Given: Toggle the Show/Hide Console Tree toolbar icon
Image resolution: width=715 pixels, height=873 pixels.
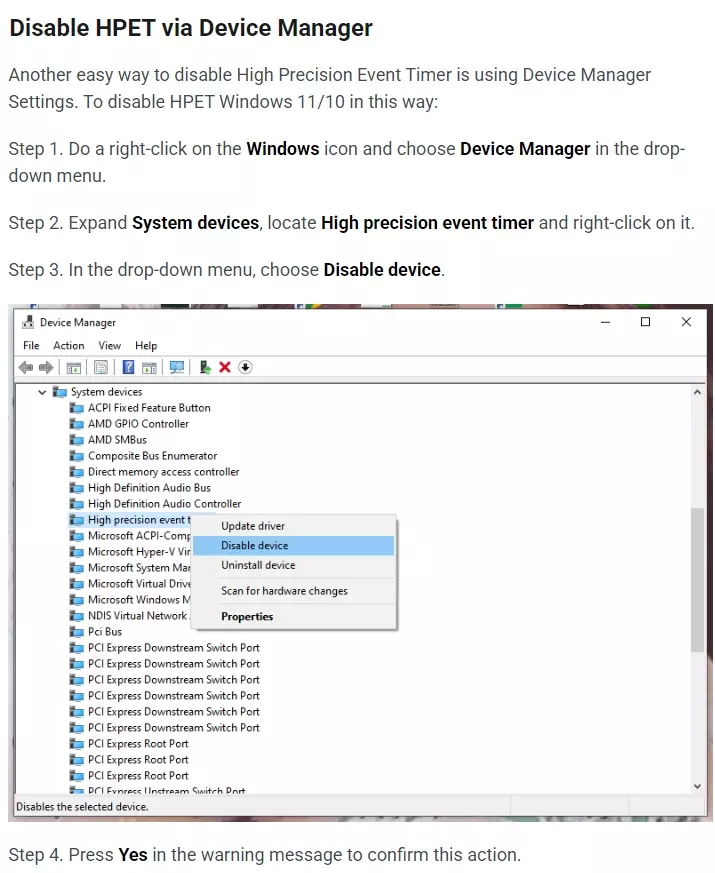Looking at the screenshot, I should pos(74,367).
